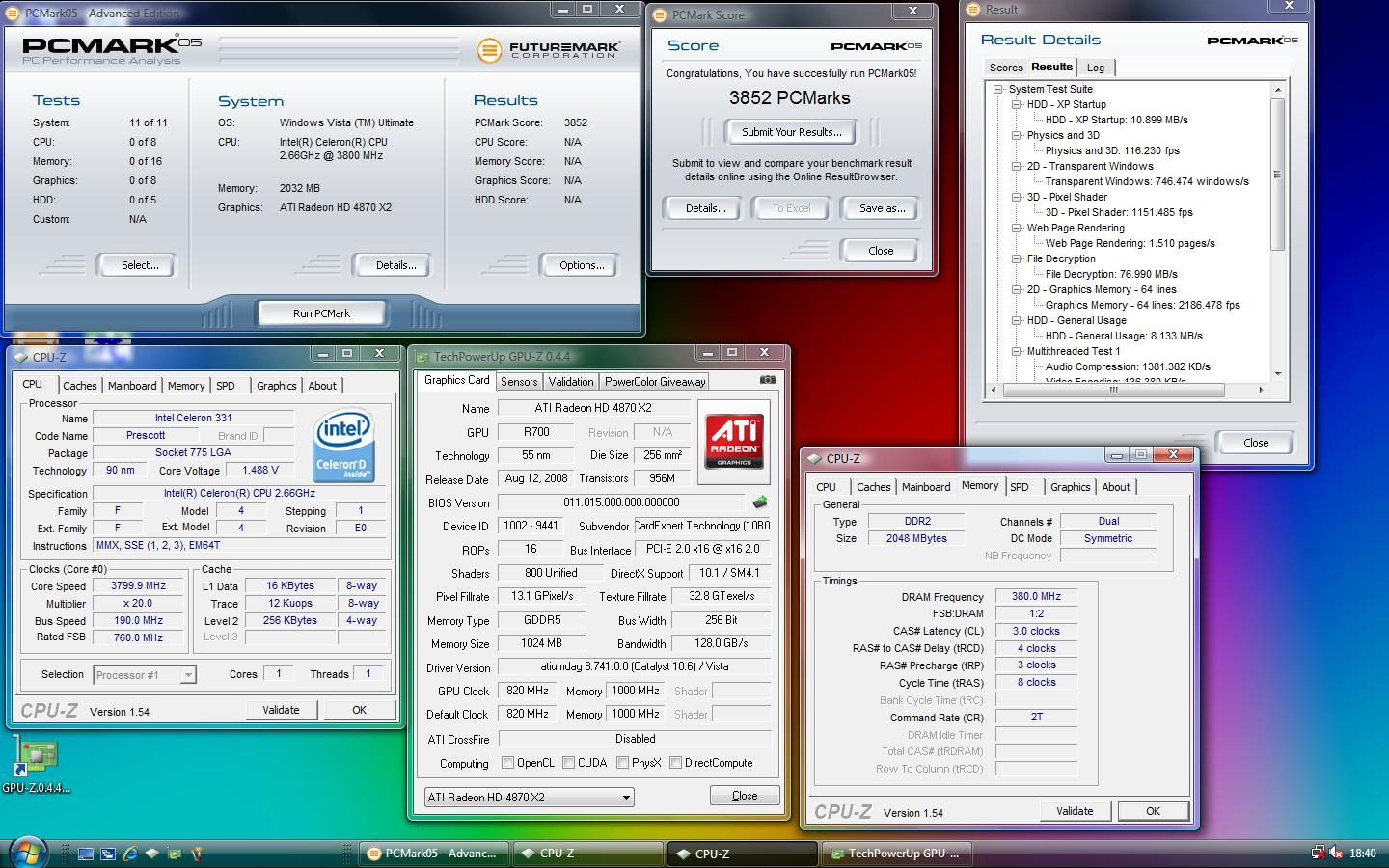This screenshot has width=1389, height=868.
Task: Enable the DirectCompute checkbox in GPU-Z
Action: (676, 763)
